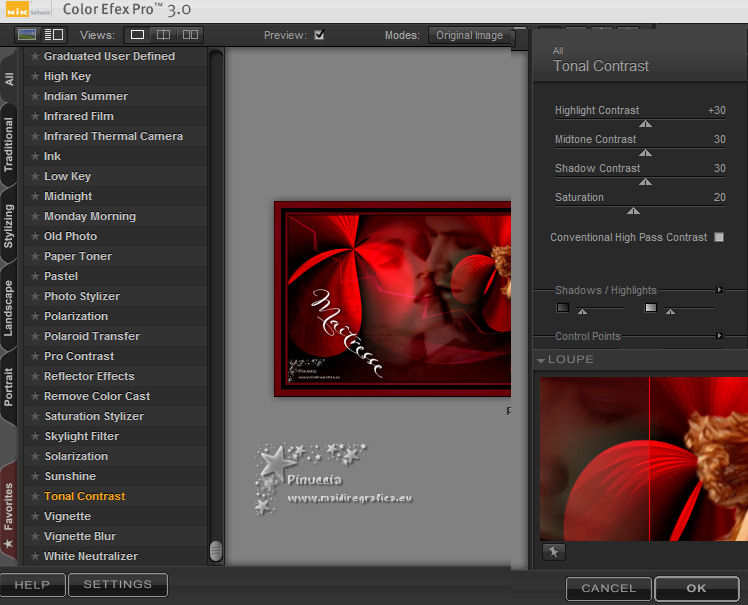
Task: Select the side-by-side preview view button
Action: (x=190, y=34)
